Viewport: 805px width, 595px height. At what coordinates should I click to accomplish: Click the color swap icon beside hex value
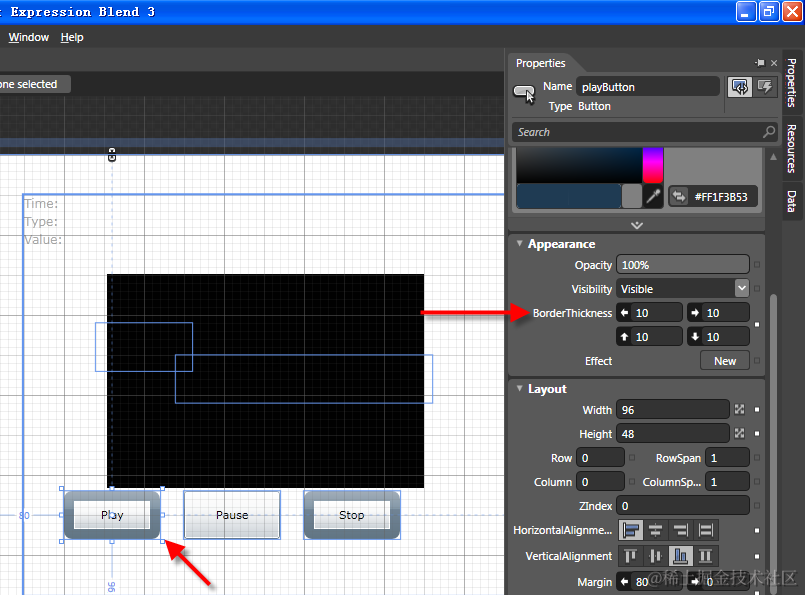pyautogui.click(x=679, y=196)
